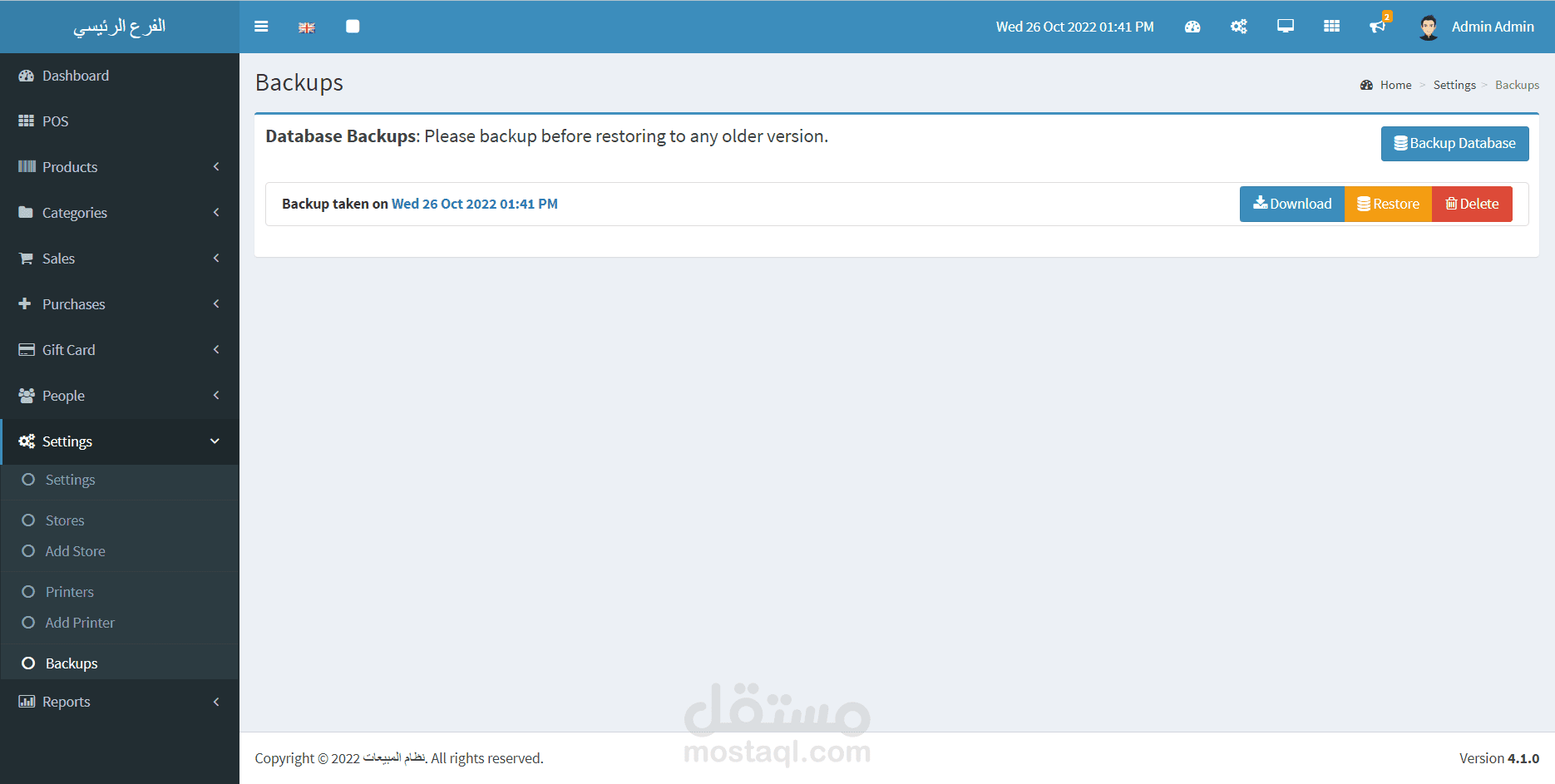Click the Gift Card icon in the sidebar
The image size is (1555, 784).
(x=27, y=350)
